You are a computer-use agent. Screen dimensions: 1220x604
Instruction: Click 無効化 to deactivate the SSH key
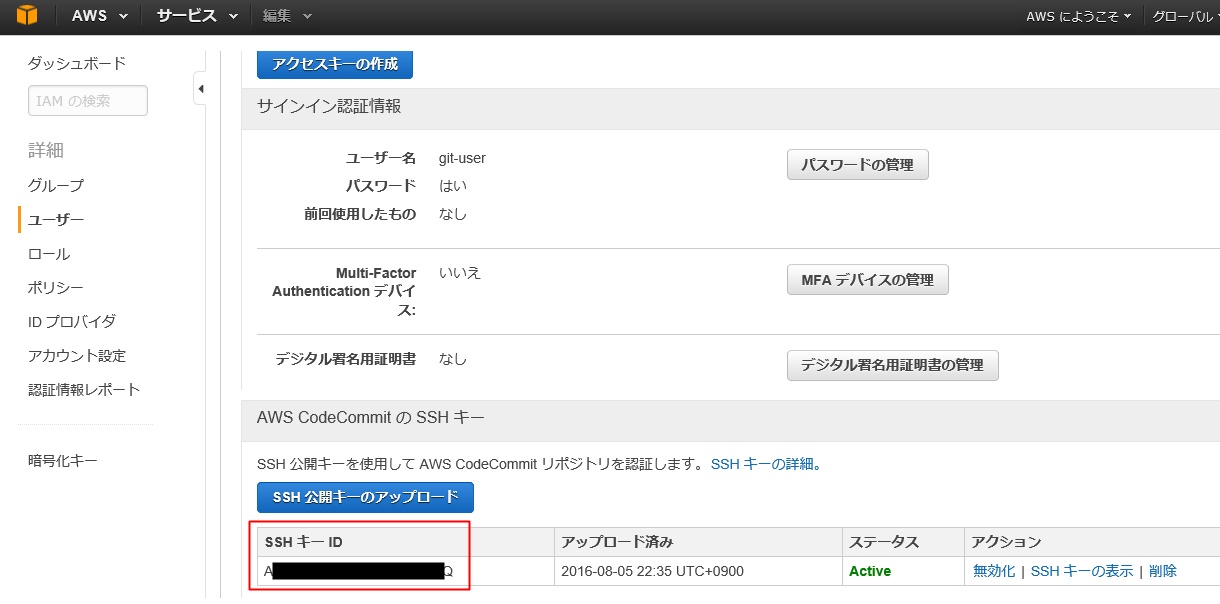coord(993,571)
